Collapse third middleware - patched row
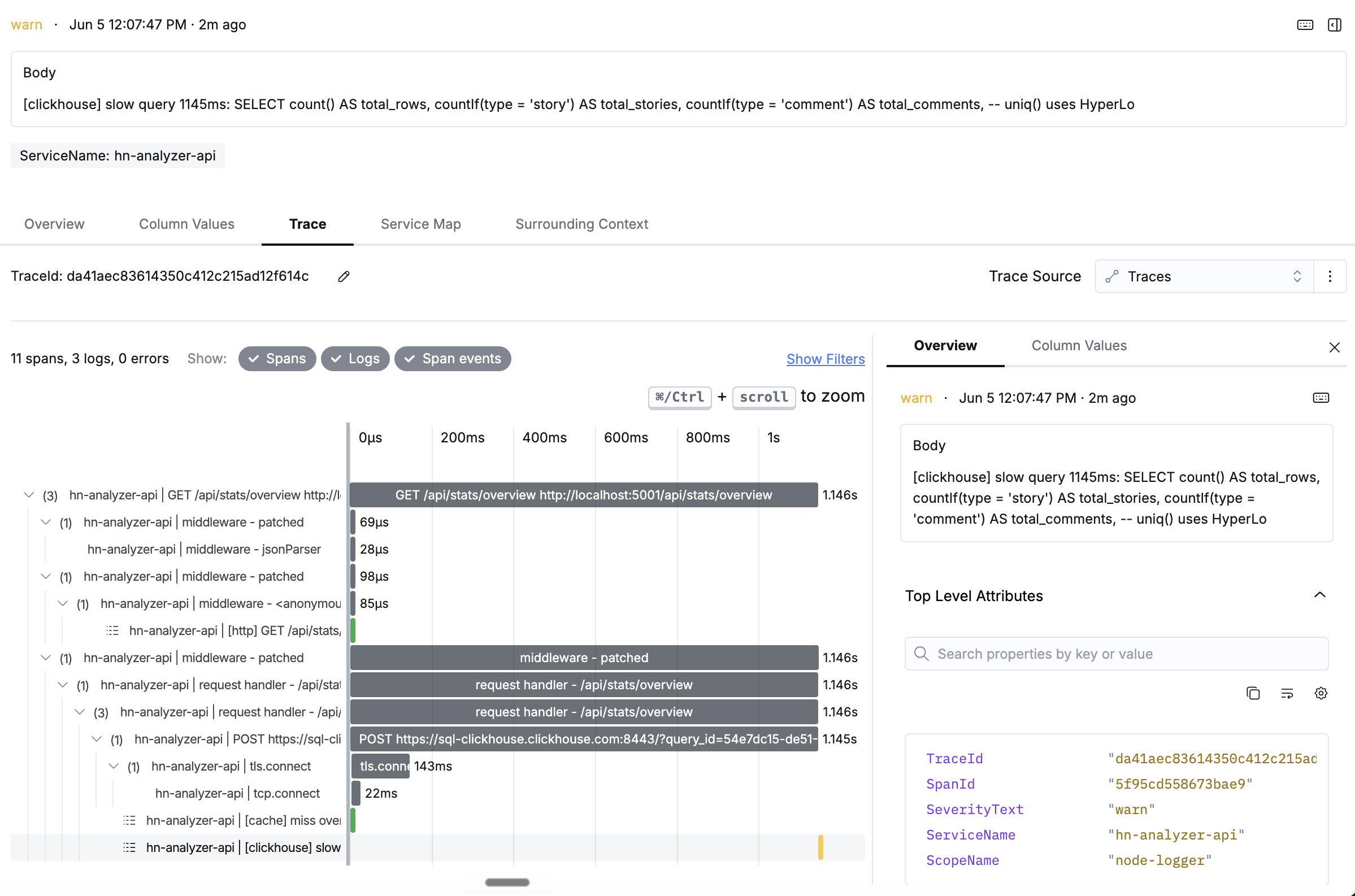This screenshot has width=1355, height=896. (46, 658)
